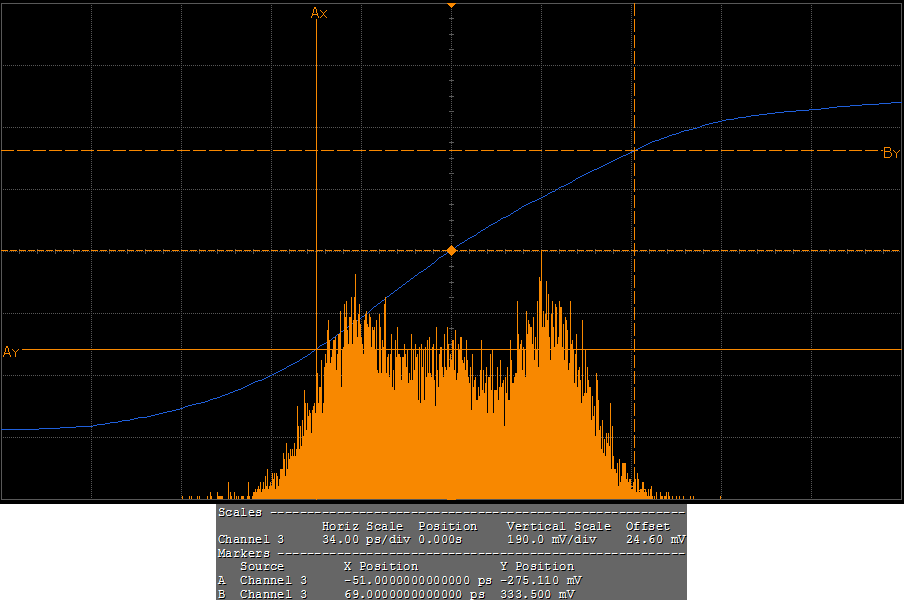Image resolution: width=904 pixels, height=600 pixels.
Task: Click the tallest peak of the orange histogram
Action: 541,254
